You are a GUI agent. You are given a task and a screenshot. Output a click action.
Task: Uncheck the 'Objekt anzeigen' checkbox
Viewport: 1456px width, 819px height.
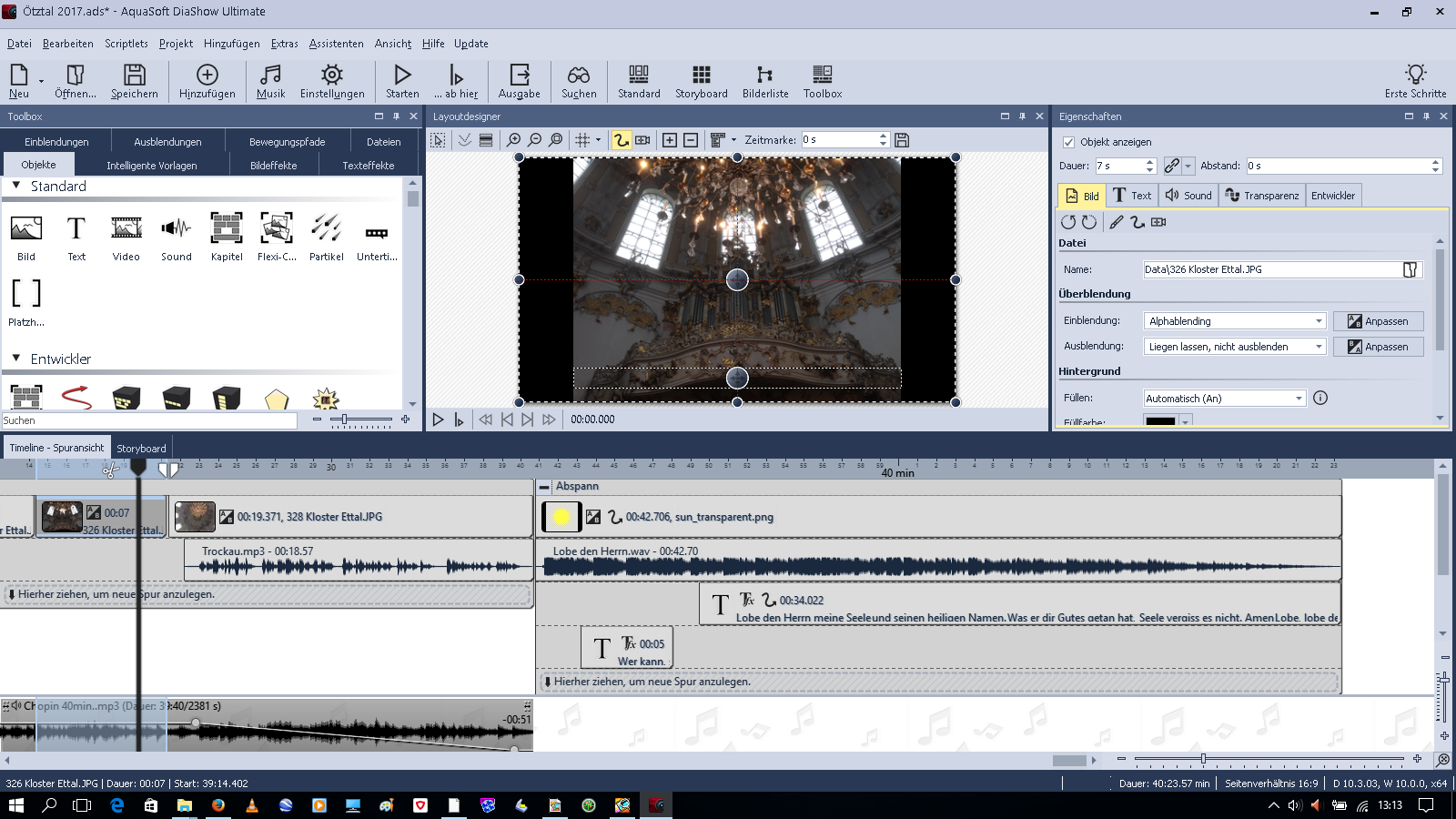click(x=1068, y=142)
